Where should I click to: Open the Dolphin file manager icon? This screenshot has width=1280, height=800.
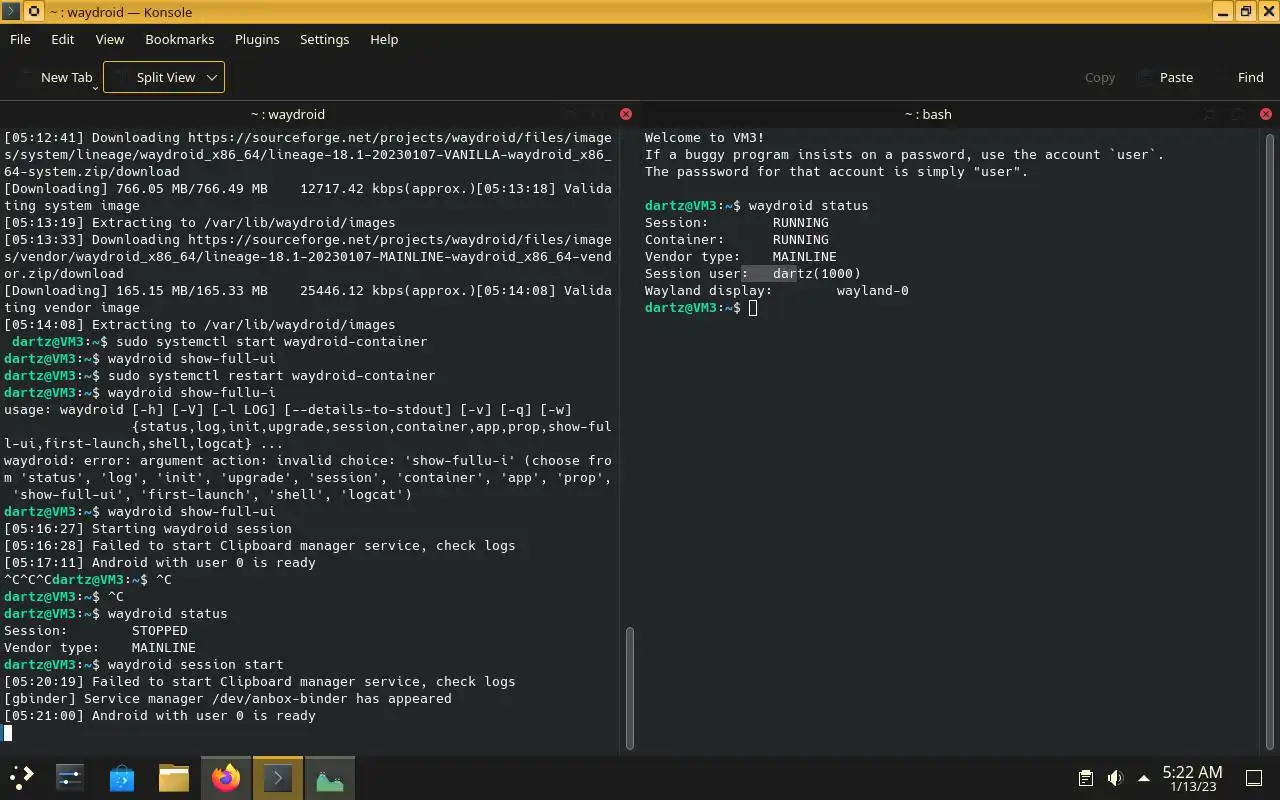[174, 777]
